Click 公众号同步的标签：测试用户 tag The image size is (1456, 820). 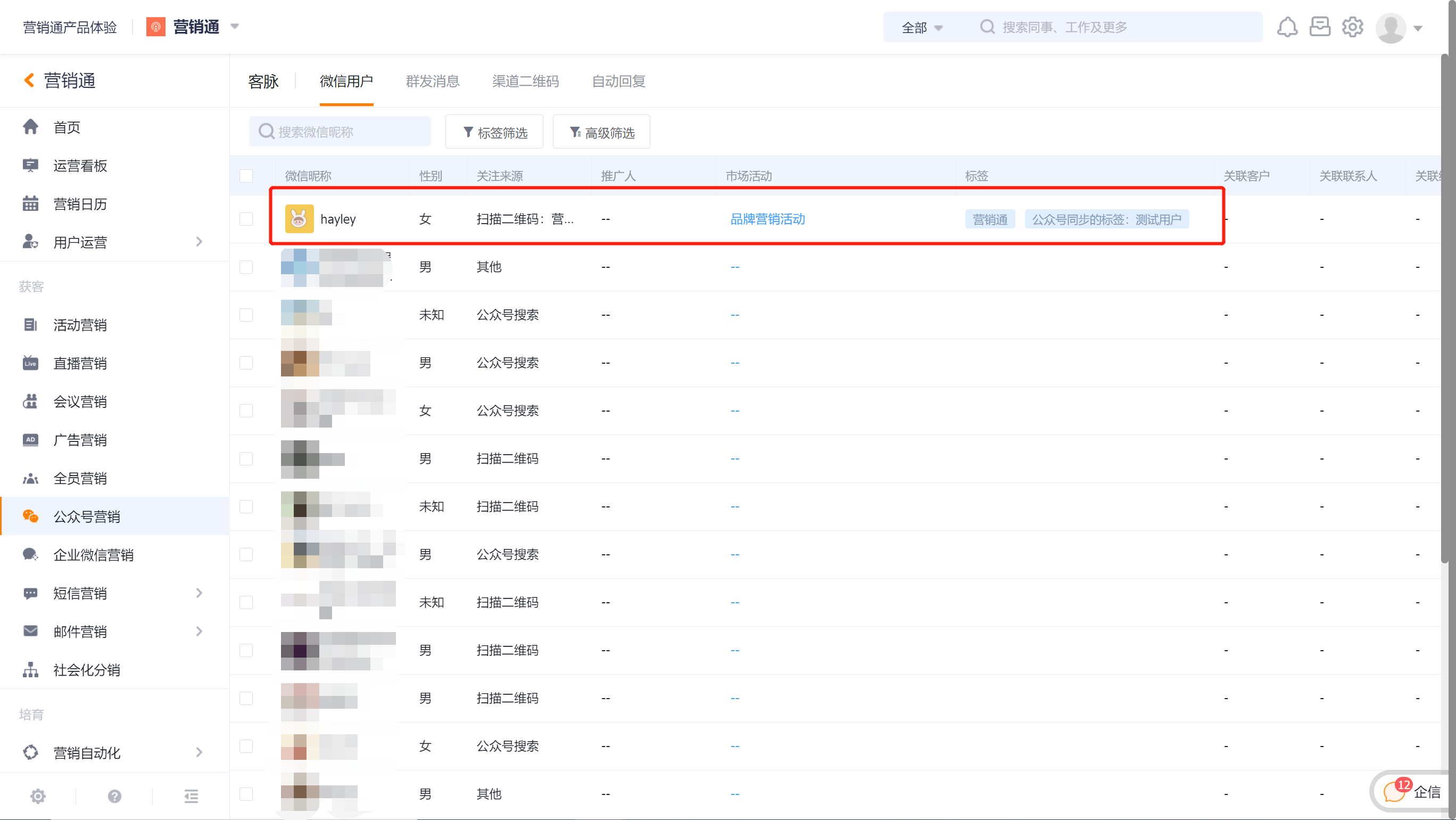(x=1107, y=219)
